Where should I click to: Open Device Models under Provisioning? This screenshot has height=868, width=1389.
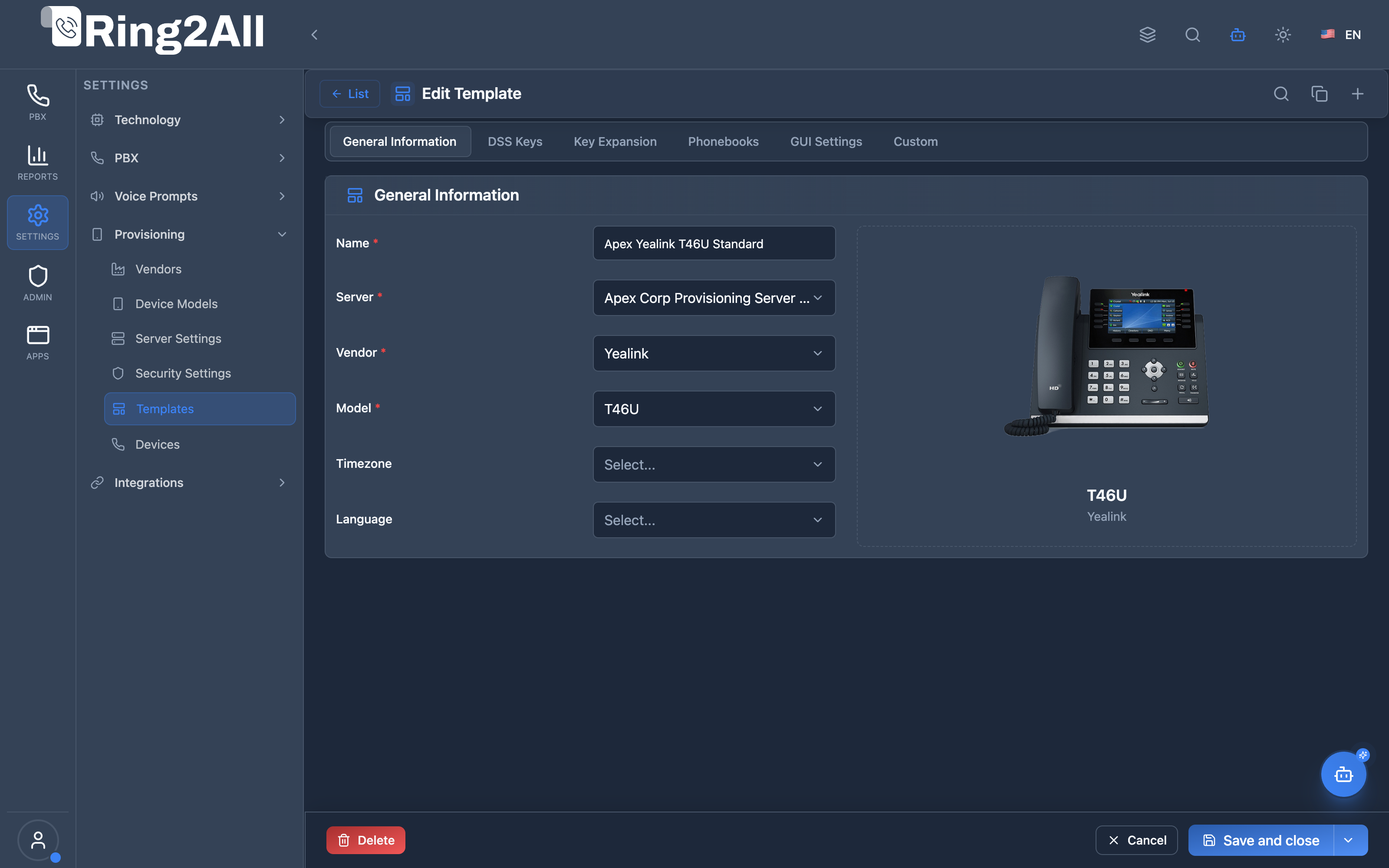point(200,304)
